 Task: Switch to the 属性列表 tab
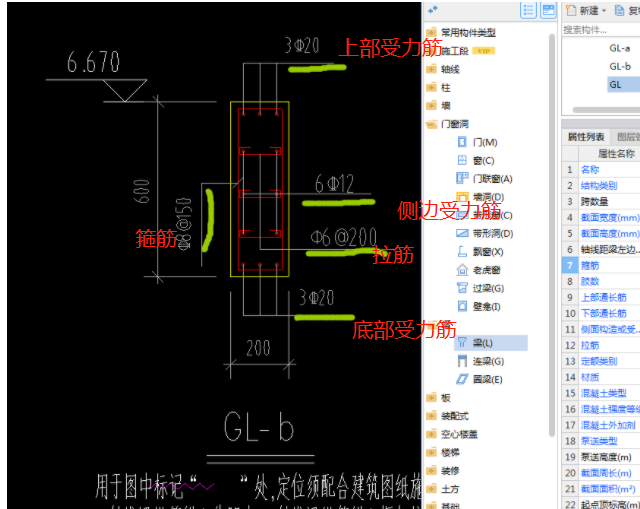click(586, 137)
